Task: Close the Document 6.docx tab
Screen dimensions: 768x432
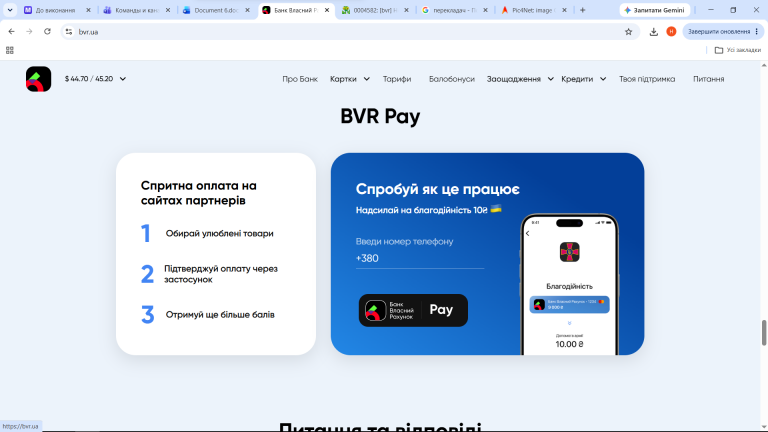Action: point(247,10)
